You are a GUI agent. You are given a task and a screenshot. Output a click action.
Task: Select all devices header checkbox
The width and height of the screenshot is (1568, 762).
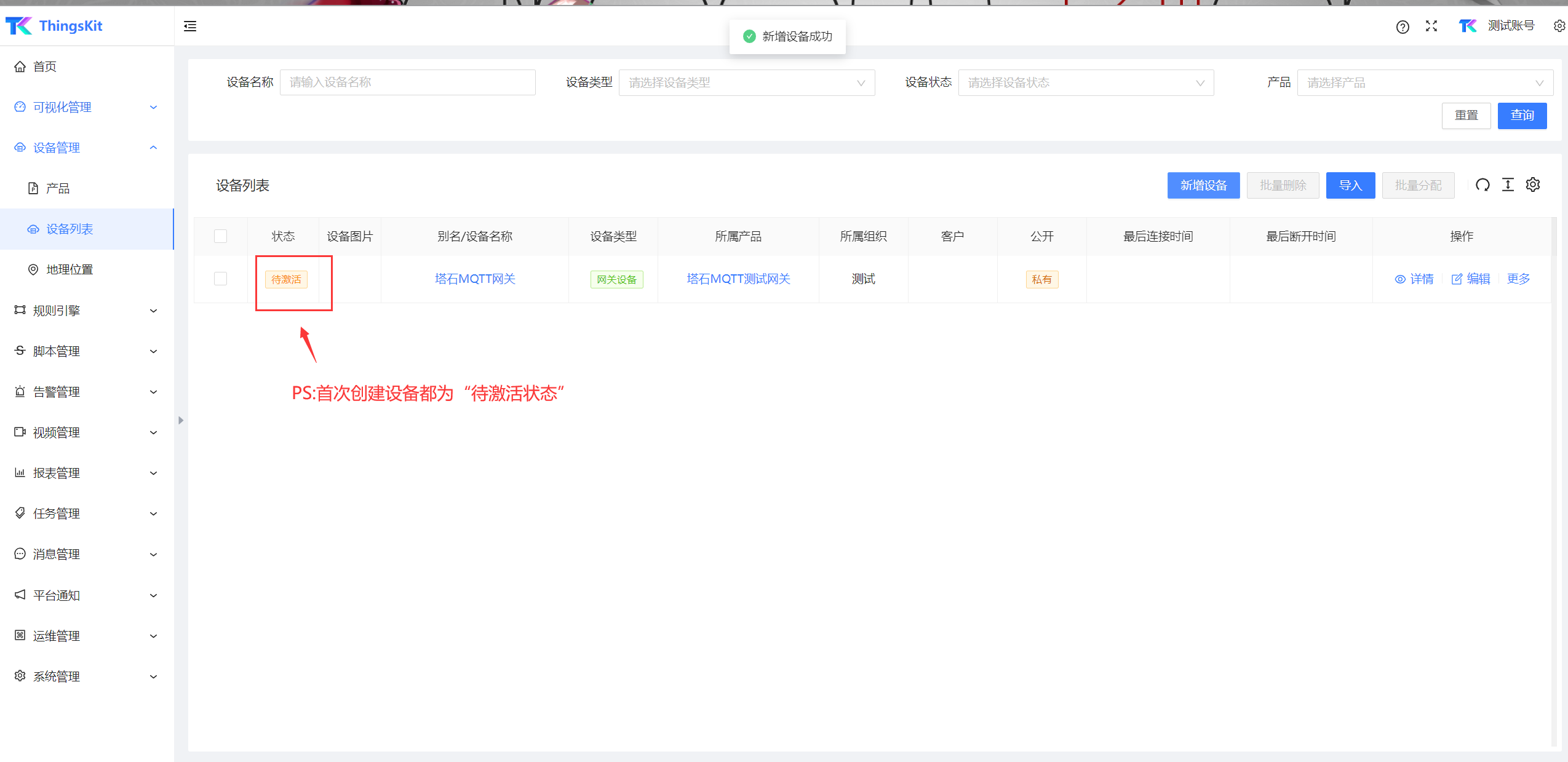coord(220,236)
